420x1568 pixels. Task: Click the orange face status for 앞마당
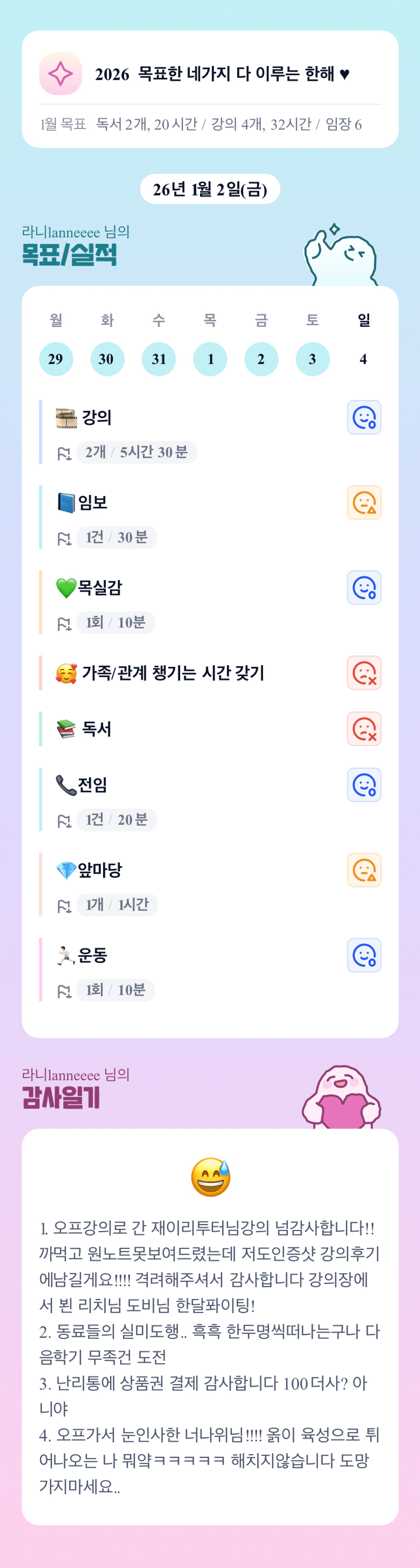click(x=364, y=871)
